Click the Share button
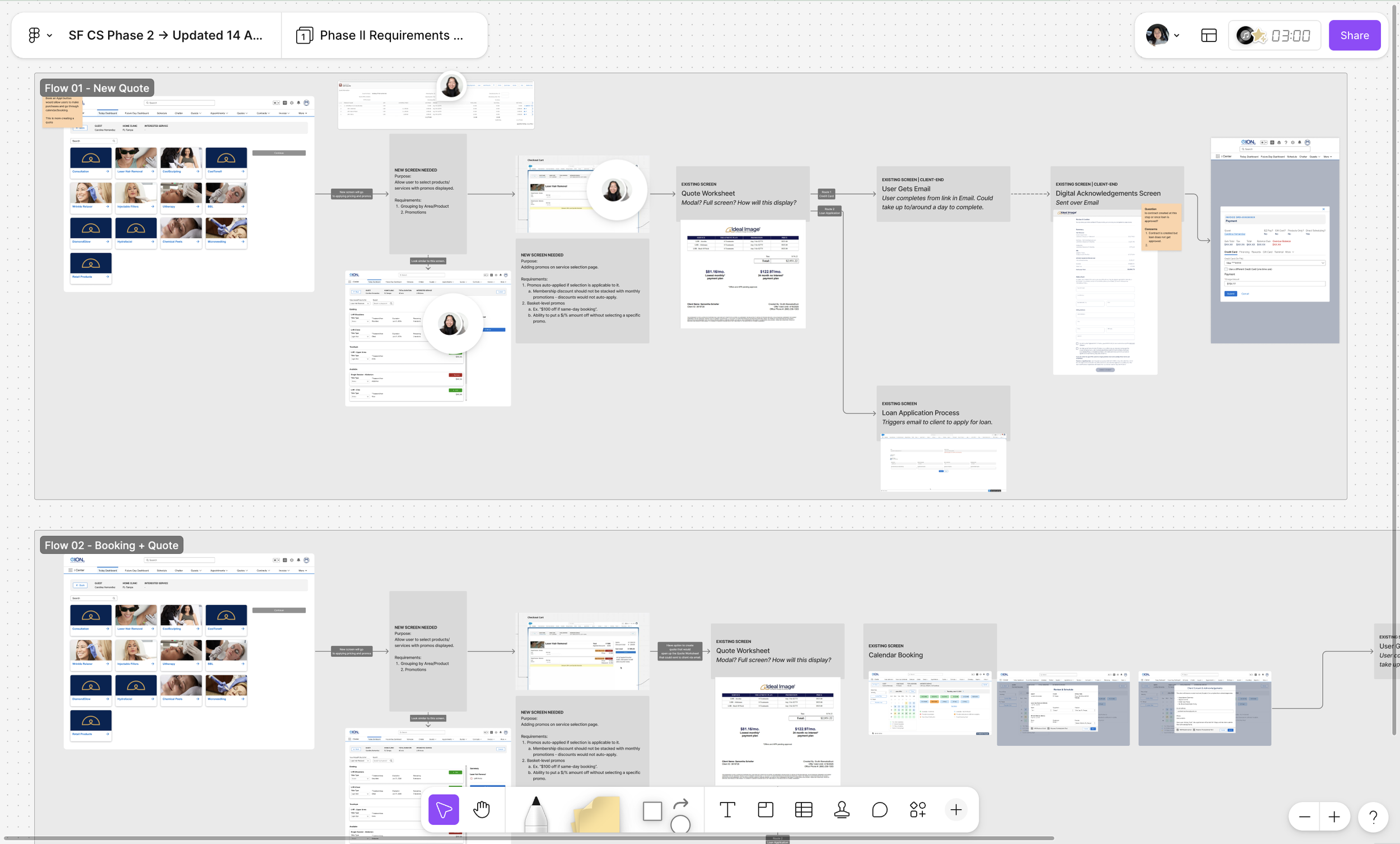Viewport: 1400px width, 844px height. tap(1354, 35)
